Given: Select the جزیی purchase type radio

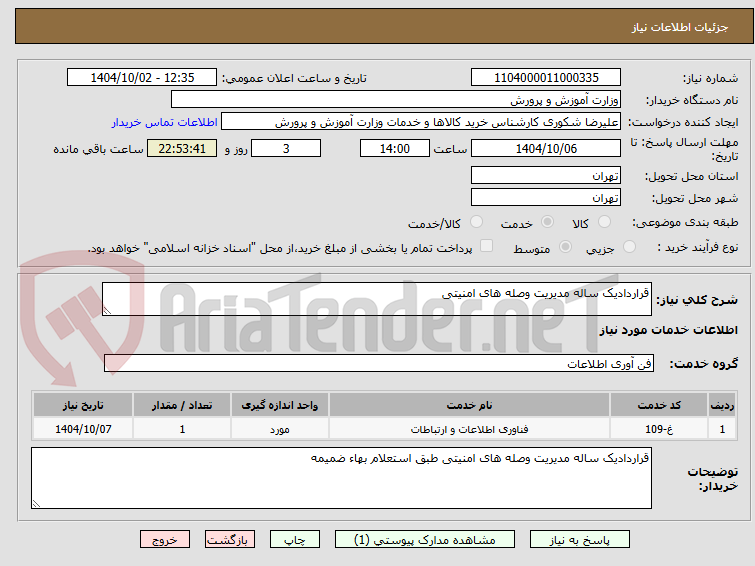Looking at the screenshot, I should (x=629, y=247).
